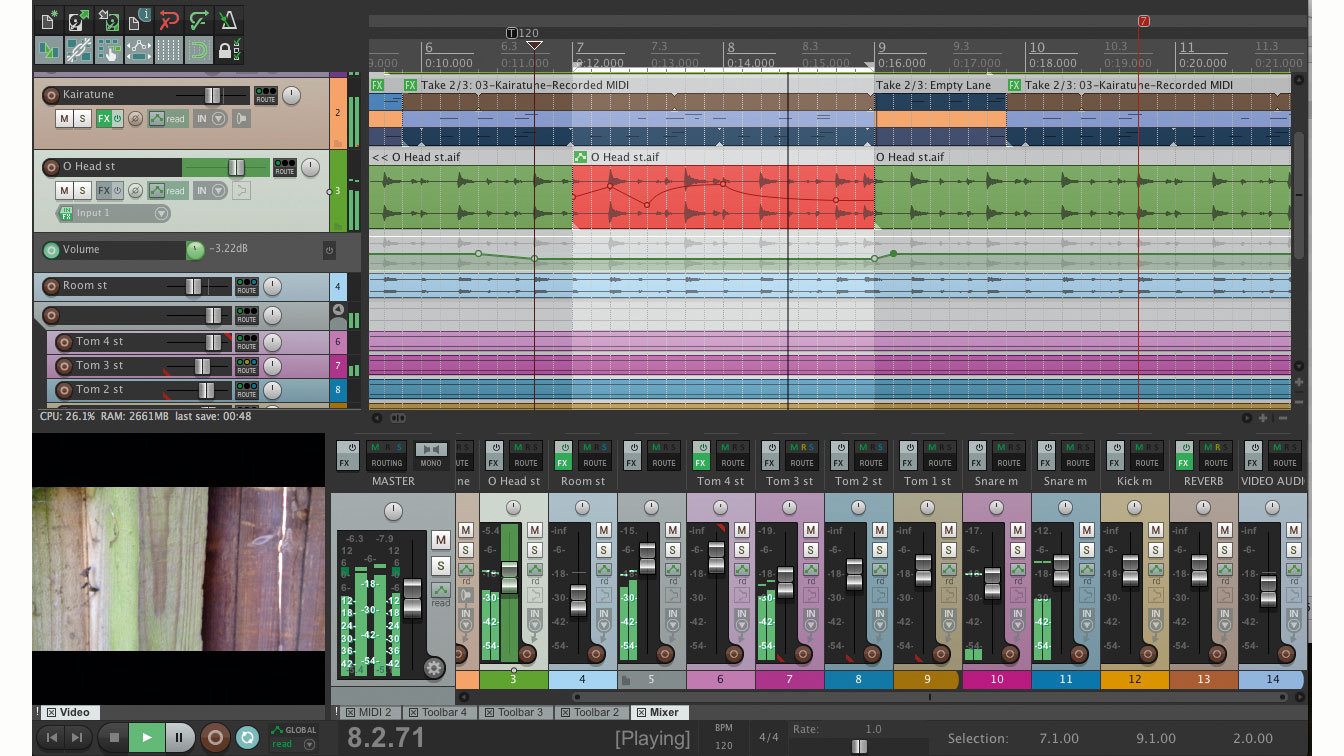This screenshot has width=1344, height=756.
Task: Open the master channel gear settings icon
Action: tap(434, 669)
